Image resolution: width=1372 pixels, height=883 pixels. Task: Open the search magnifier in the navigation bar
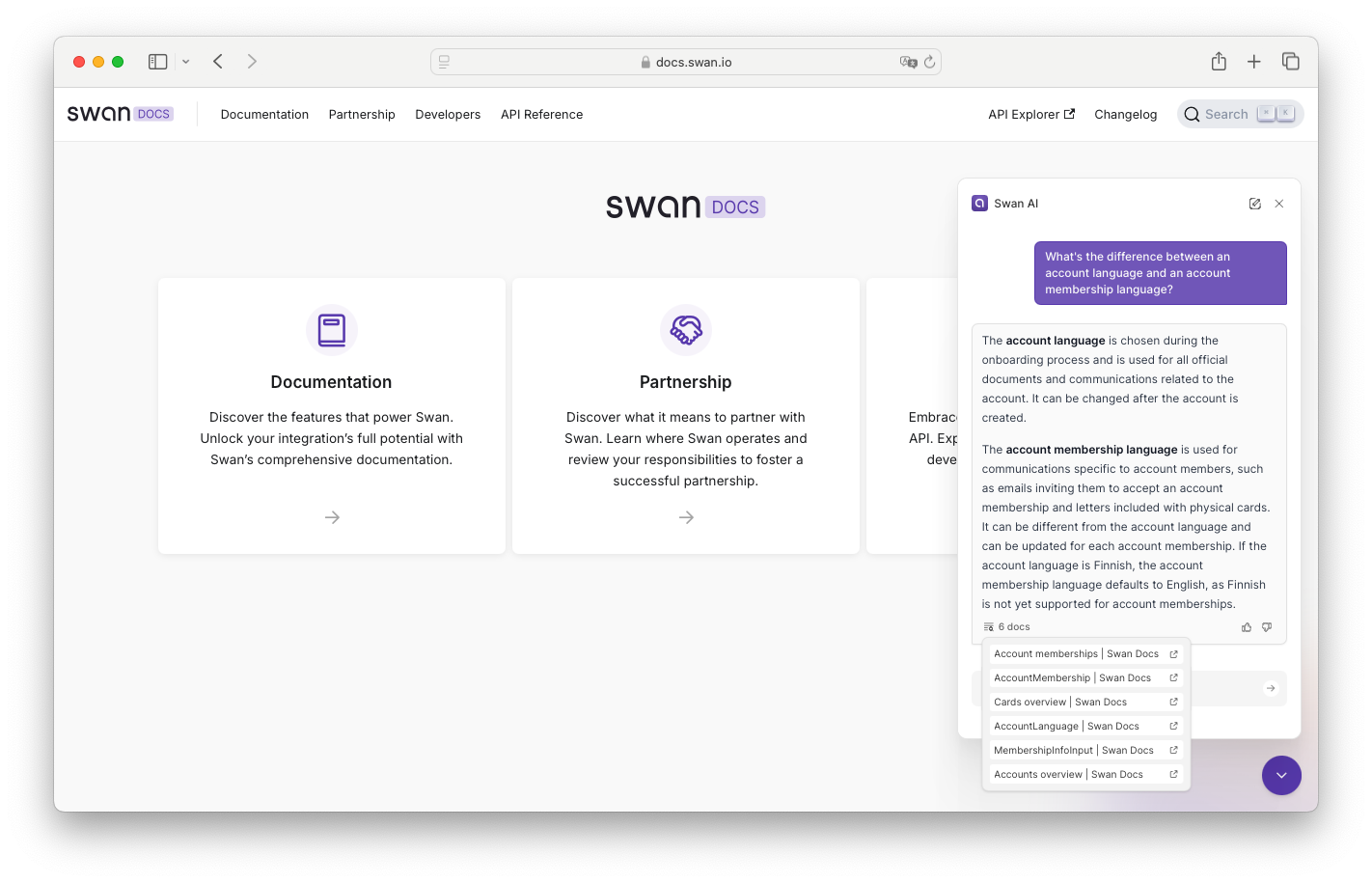click(1193, 114)
